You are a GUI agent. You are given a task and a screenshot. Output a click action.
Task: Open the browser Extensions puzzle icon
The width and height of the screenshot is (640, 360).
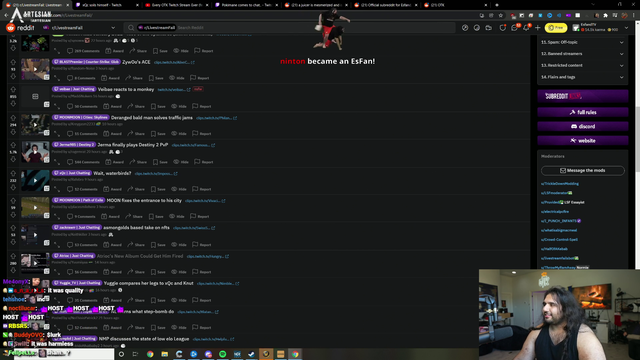606,15
